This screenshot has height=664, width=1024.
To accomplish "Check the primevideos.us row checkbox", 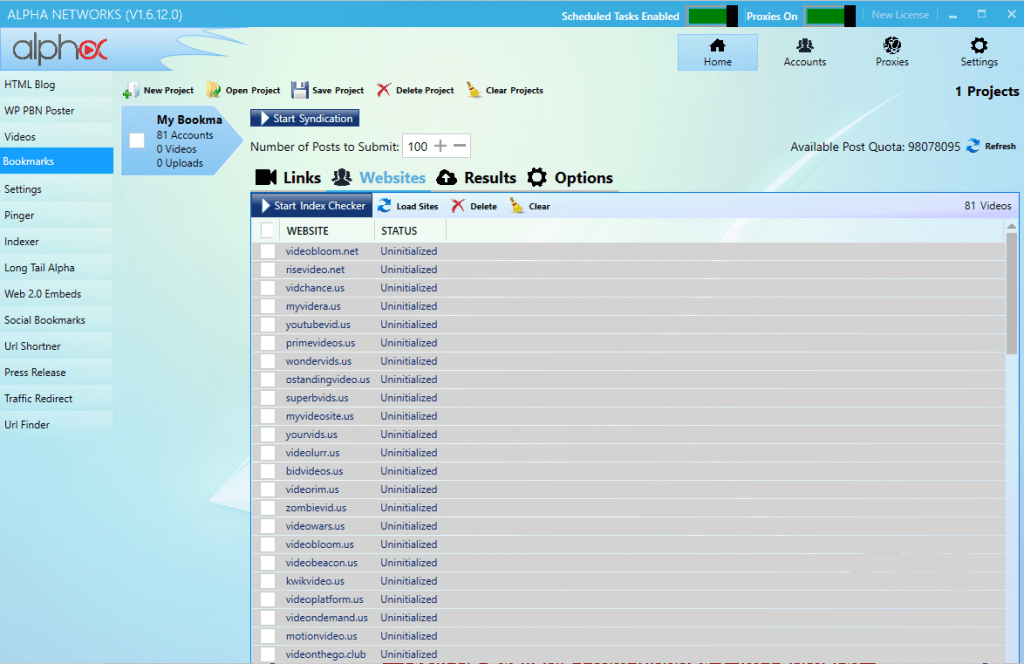I will pos(268,343).
